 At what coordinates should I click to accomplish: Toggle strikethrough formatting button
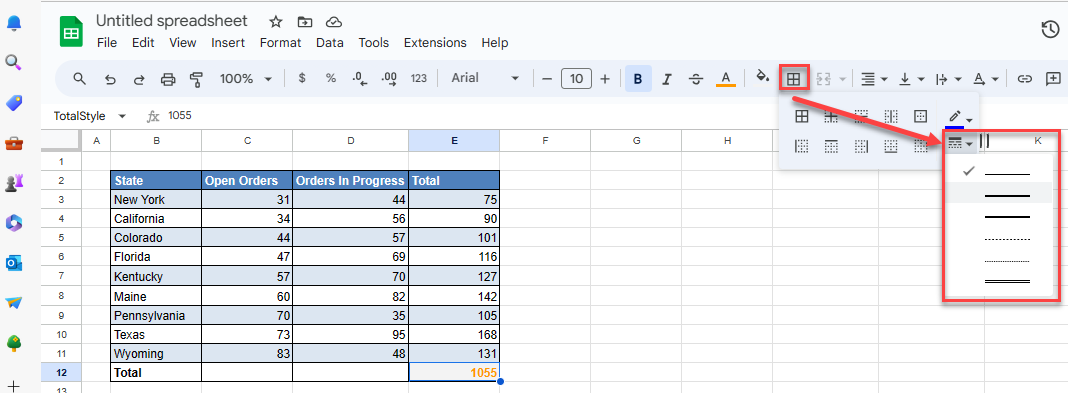[695, 79]
